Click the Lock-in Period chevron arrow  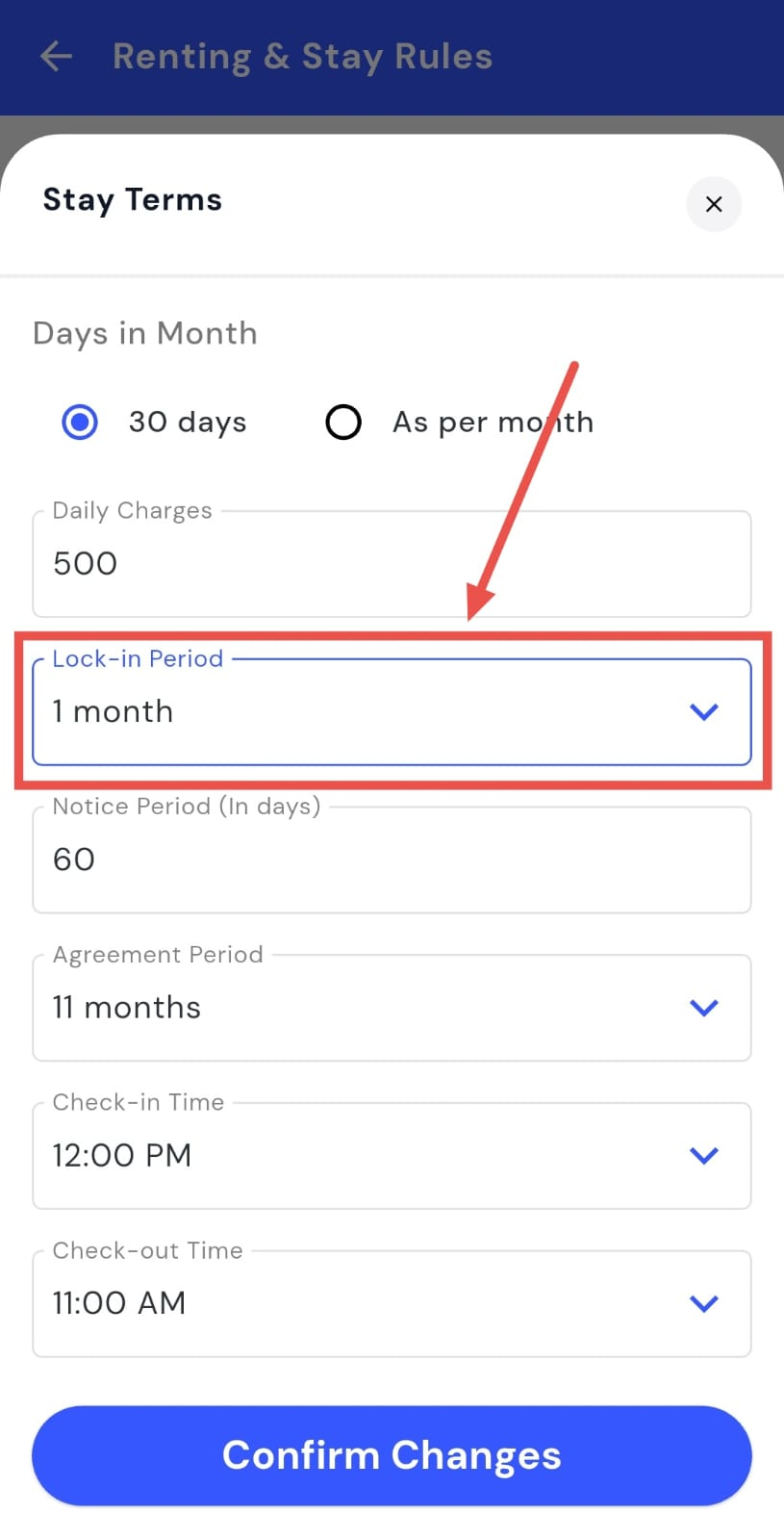tap(704, 712)
